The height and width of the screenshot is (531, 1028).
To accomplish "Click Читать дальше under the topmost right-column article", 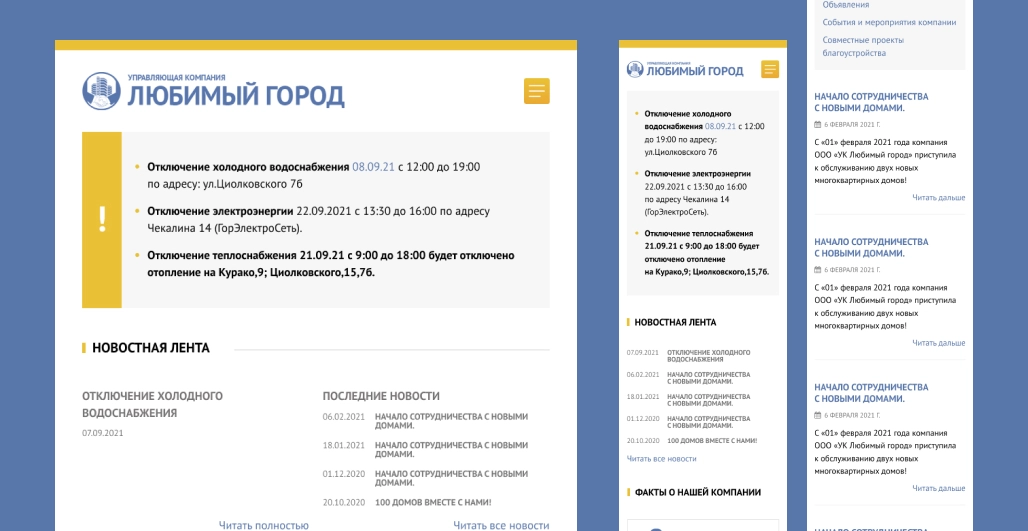I will (x=938, y=197).
